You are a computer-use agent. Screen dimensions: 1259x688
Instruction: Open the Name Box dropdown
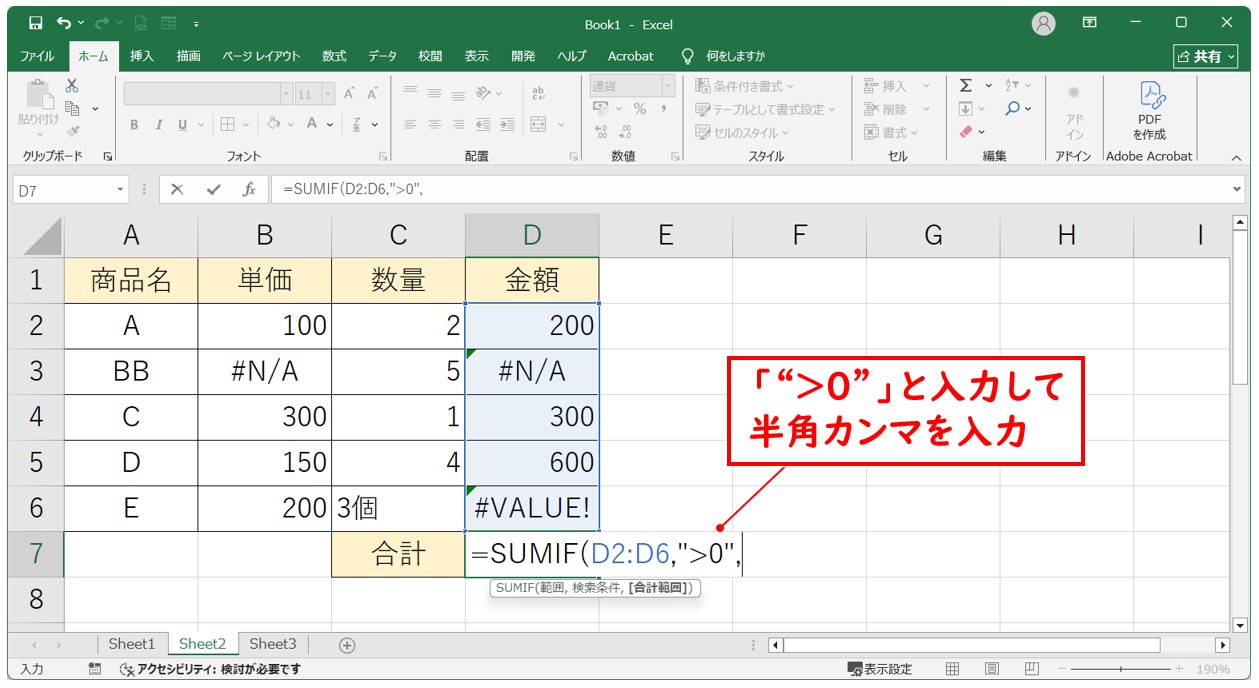(121, 189)
